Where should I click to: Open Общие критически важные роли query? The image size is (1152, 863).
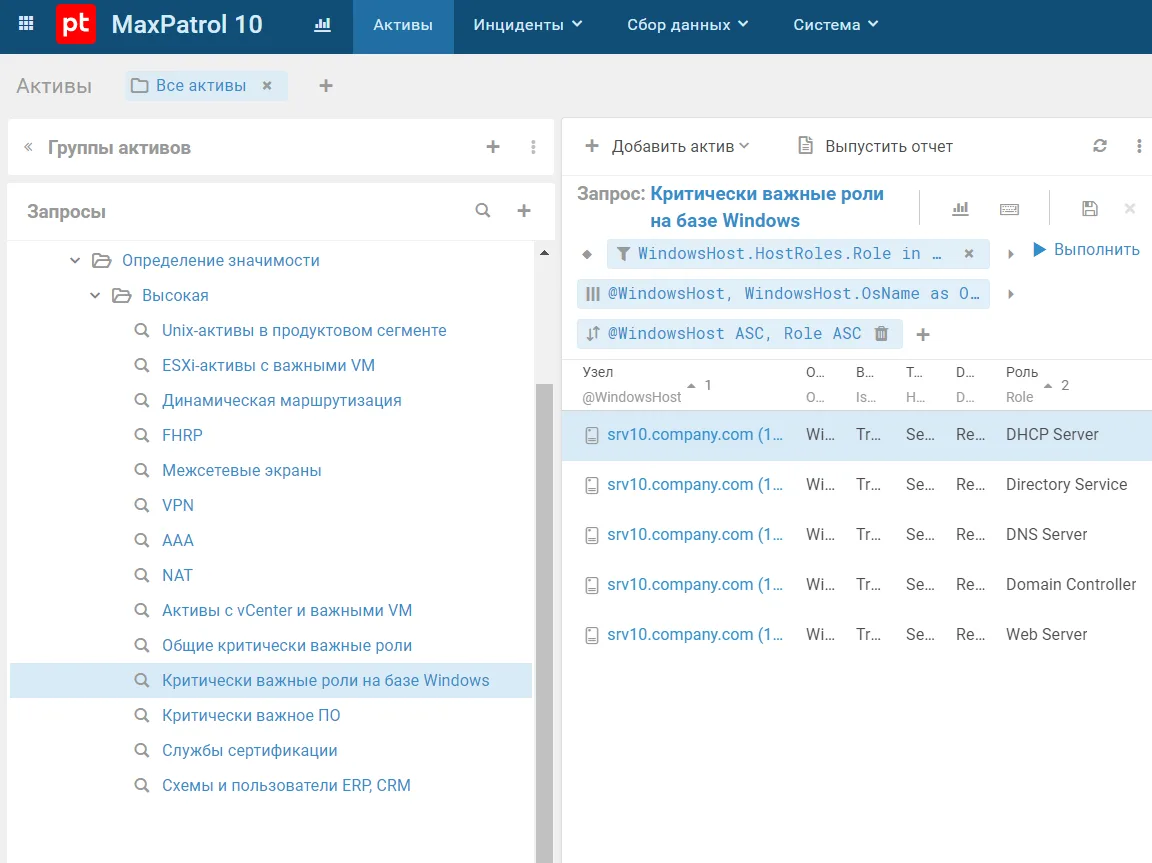coord(287,646)
